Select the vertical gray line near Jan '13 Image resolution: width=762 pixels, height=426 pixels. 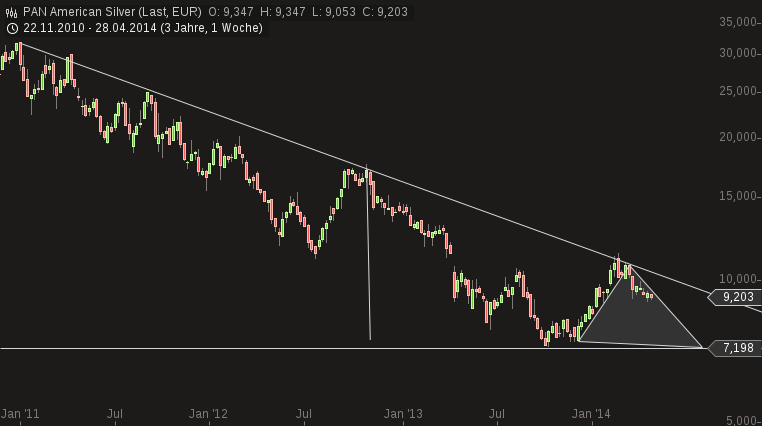pos(368,253)
